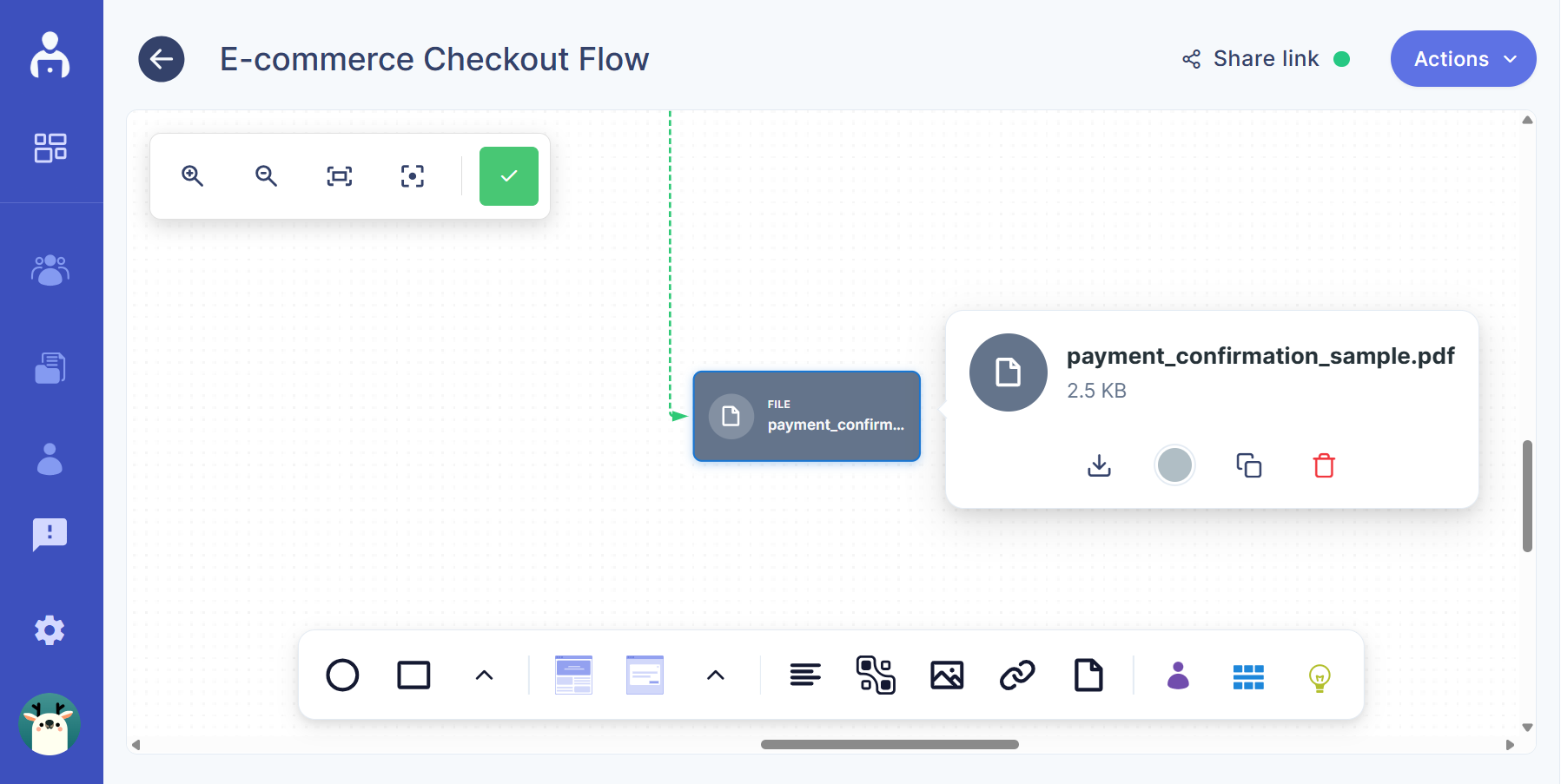Fit the diagram to screen
This screenshot has height=784, width=1561.
339,175
